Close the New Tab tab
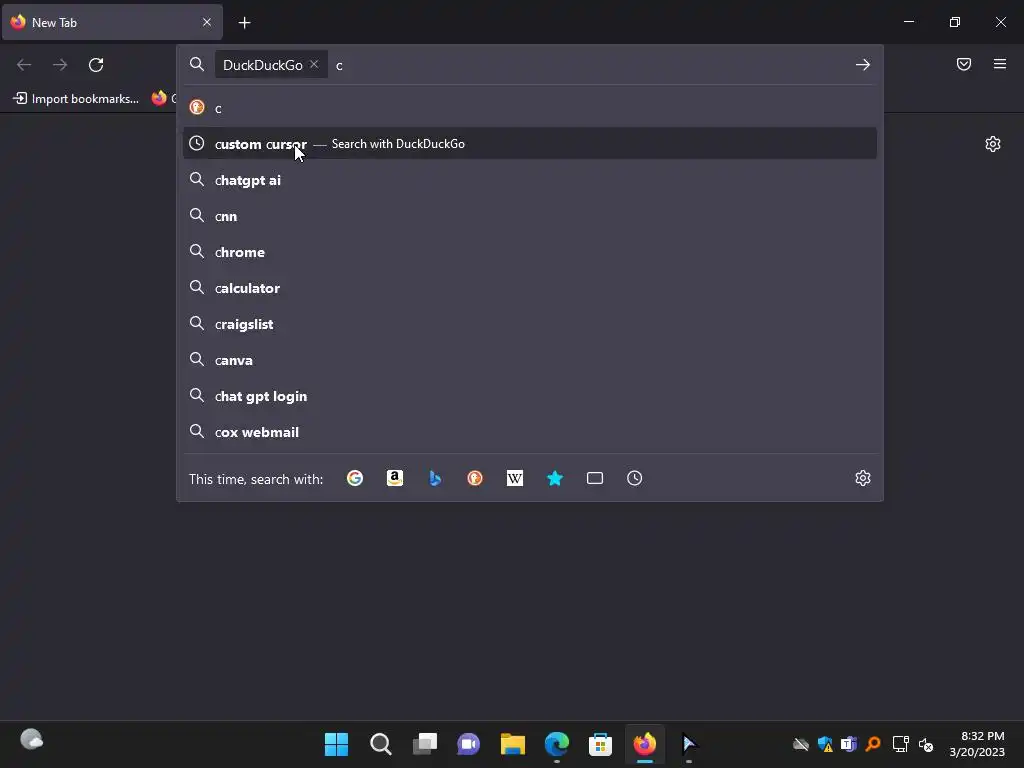Screen dimensions: 1024x768 click(x=207, y=22)
